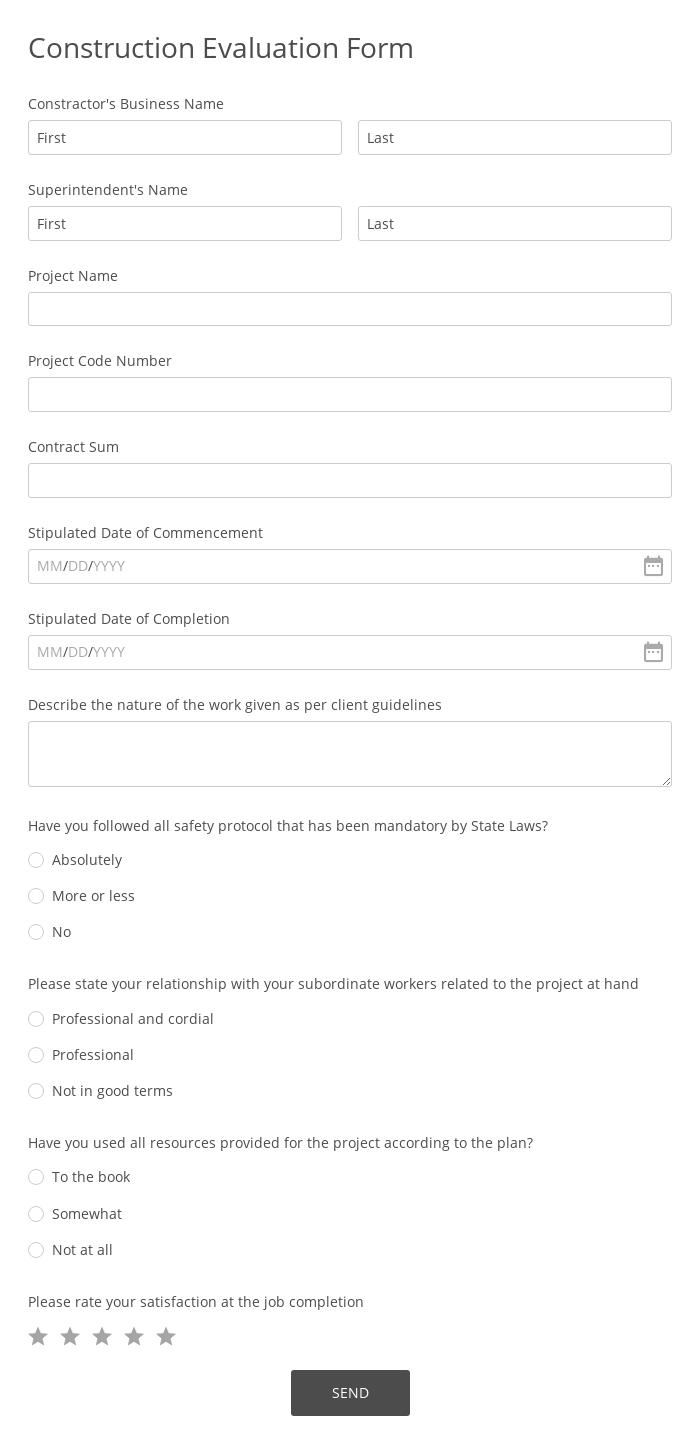Screen dimensions: 700x1444
Task: Give a five-star satisfaction rating
Action: point(166,1336)
